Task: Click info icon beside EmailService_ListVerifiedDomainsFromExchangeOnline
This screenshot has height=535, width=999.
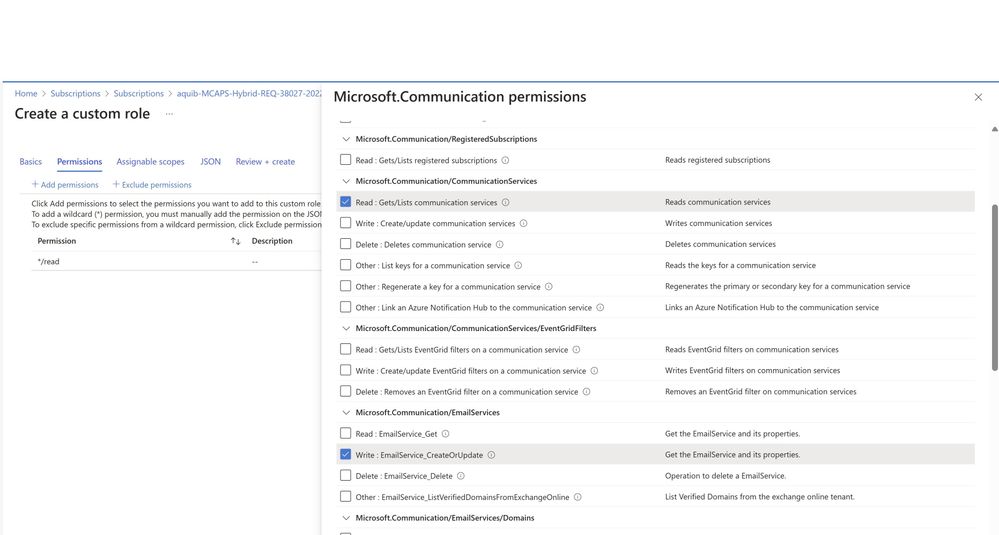Action: click(x=577, y=497)
